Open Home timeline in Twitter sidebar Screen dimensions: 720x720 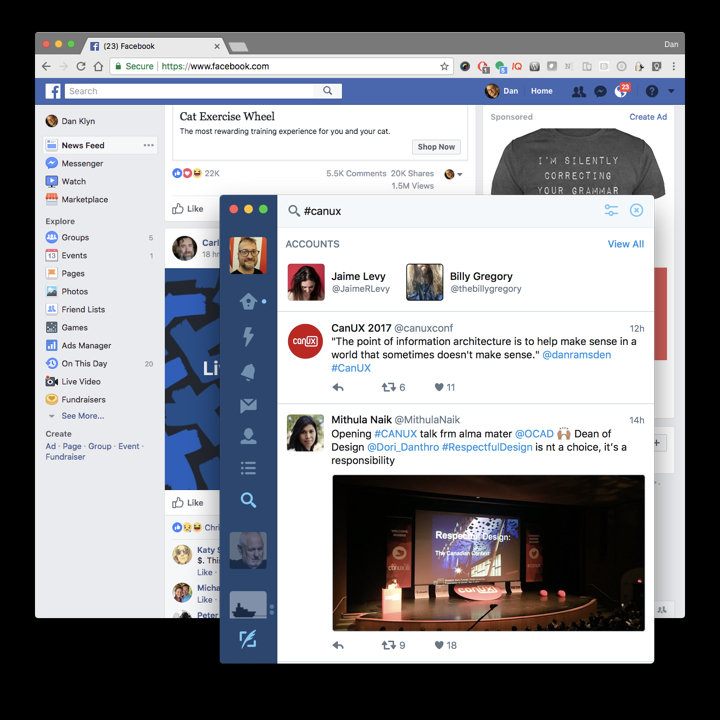[x=248, y=301]
